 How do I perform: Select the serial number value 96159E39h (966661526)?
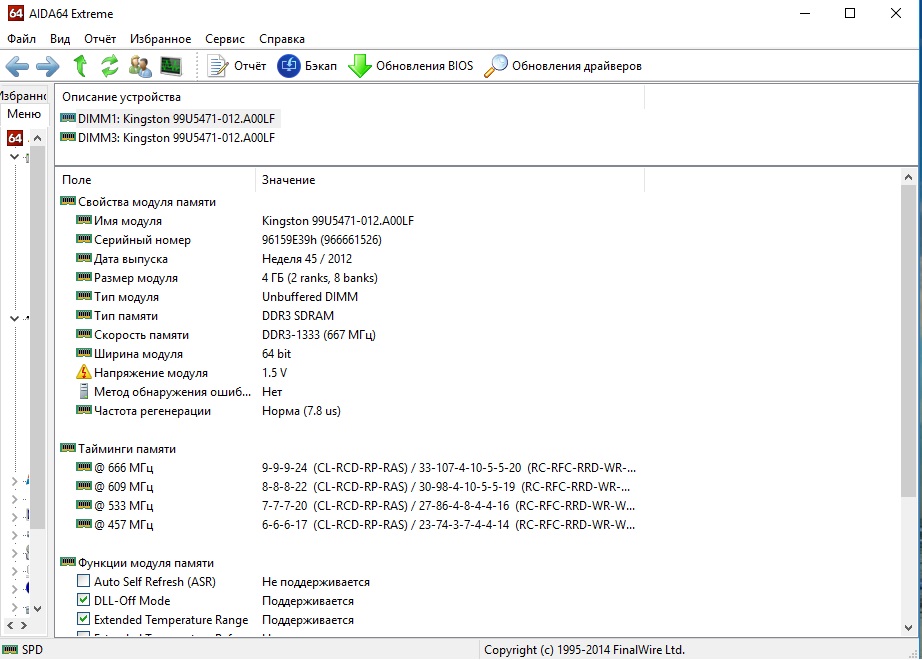pyautogui.click(x=322, y=239)
